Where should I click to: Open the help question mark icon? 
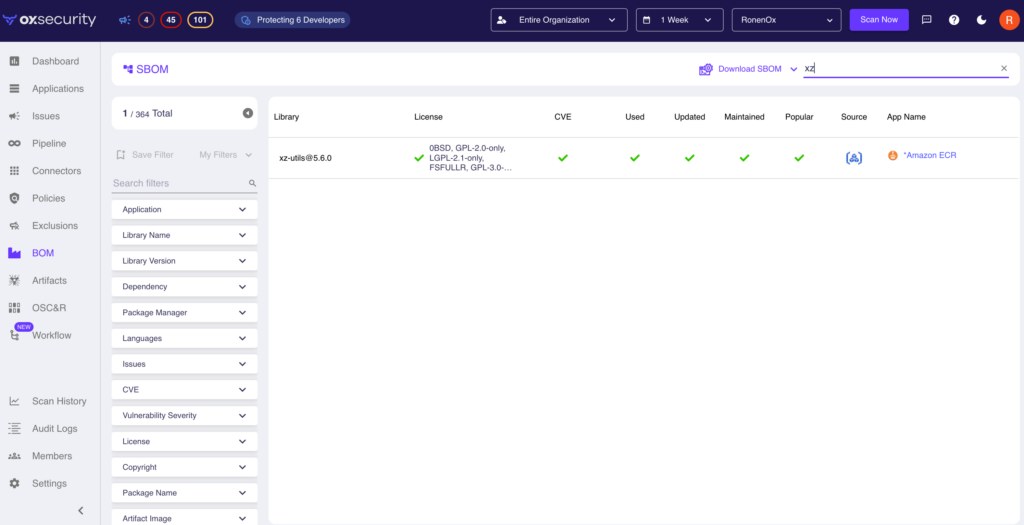tap(953, 20)
